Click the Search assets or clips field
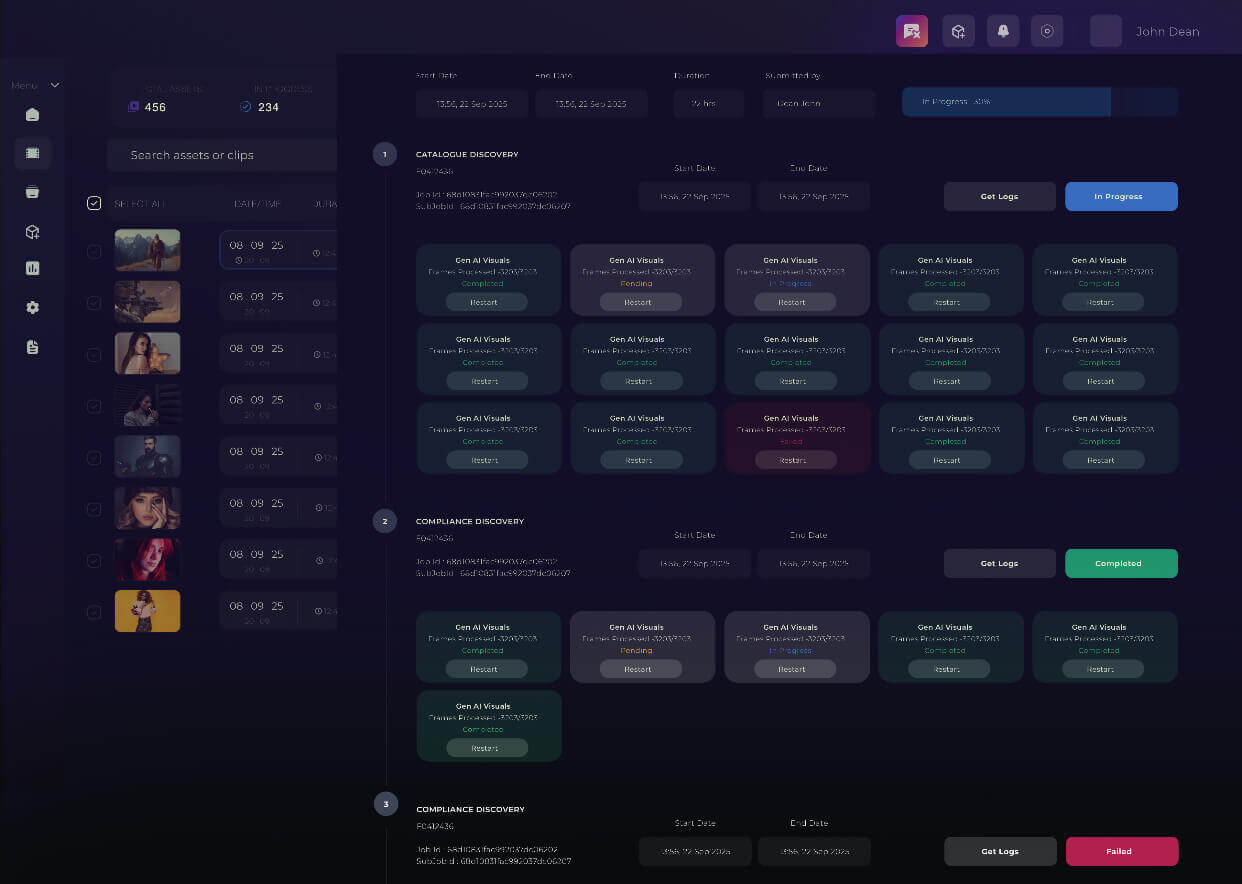Screen dimensions: 1242x884 [x=222, y=155]
